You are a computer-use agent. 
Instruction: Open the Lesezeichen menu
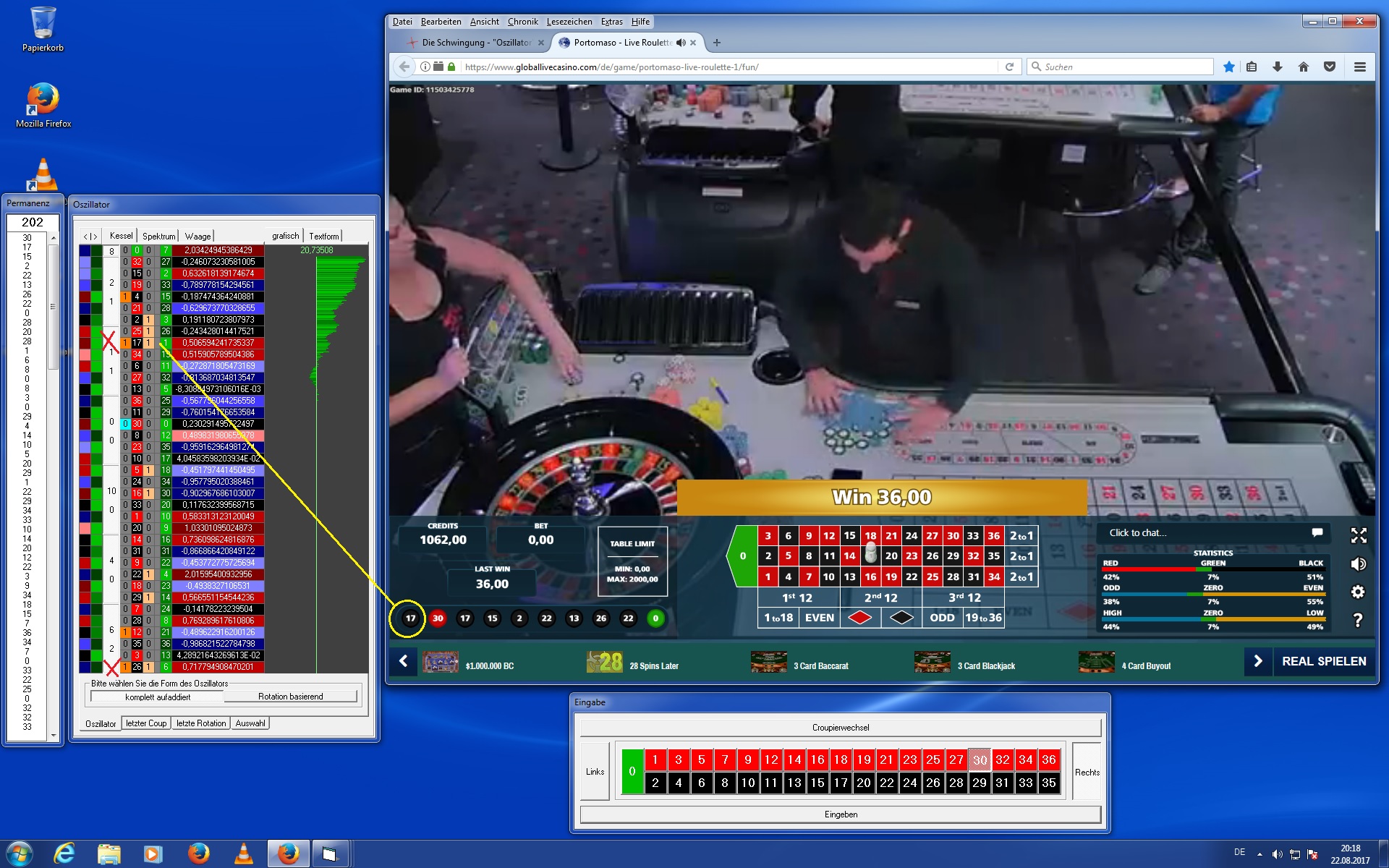pos(569,22)
